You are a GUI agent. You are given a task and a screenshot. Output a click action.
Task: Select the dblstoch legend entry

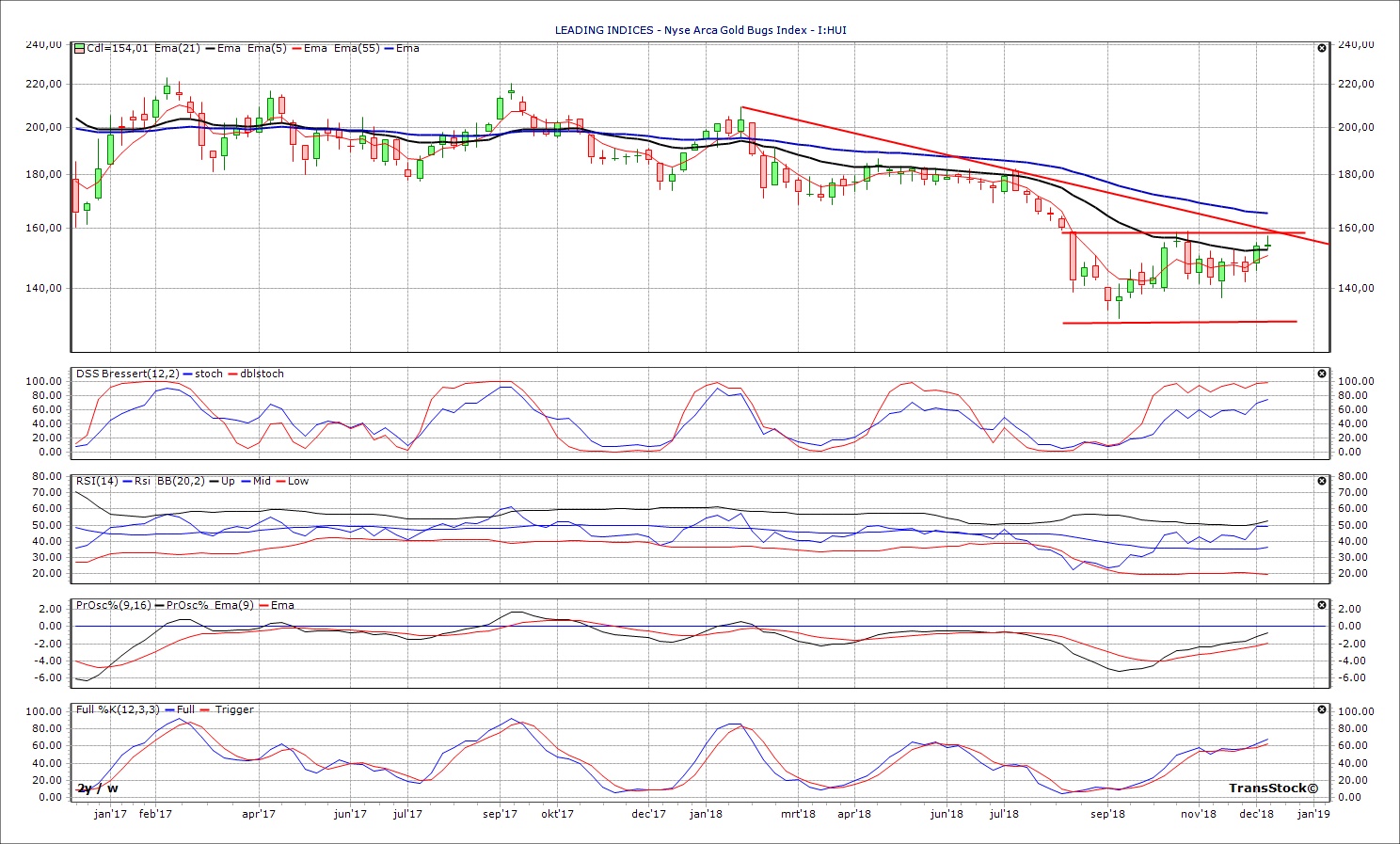tap(256, 374)
